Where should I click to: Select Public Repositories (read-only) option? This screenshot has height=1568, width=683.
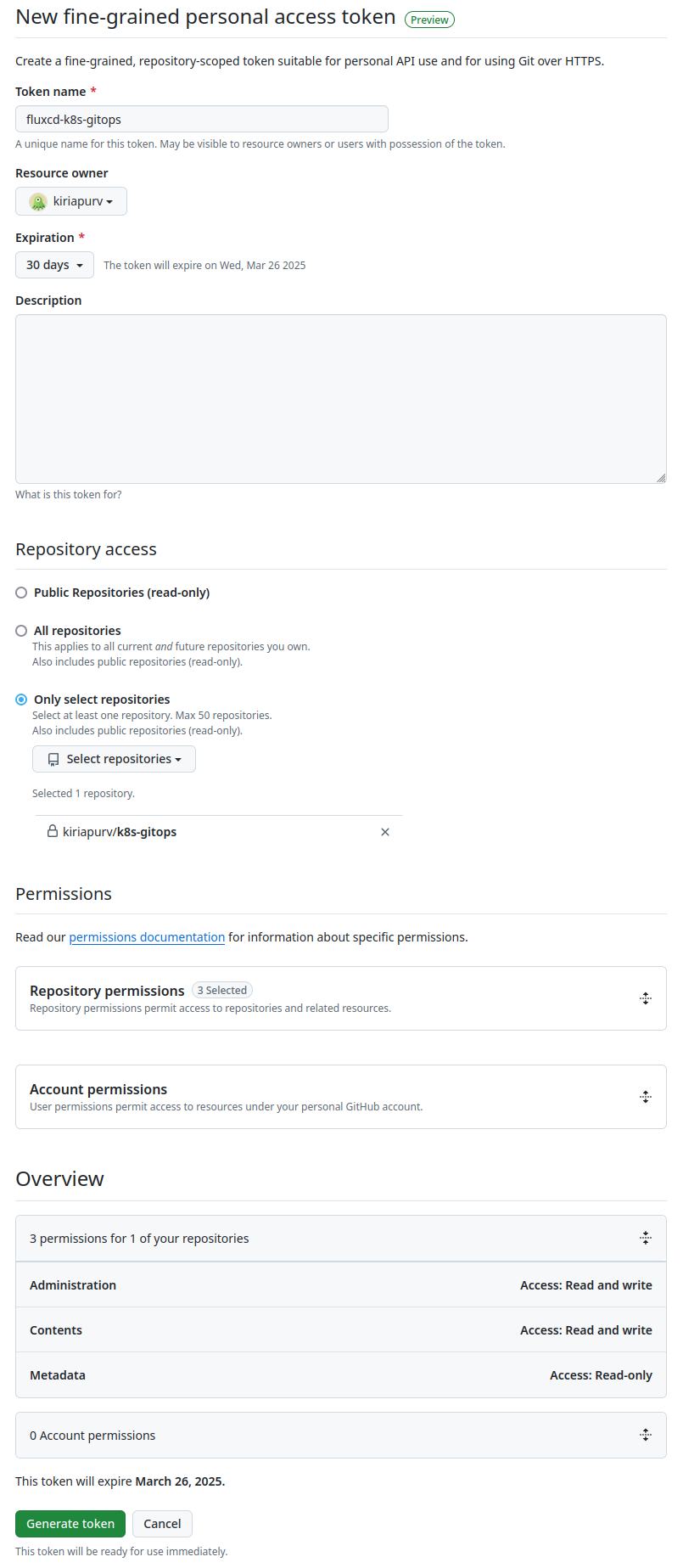coord(21,593)
